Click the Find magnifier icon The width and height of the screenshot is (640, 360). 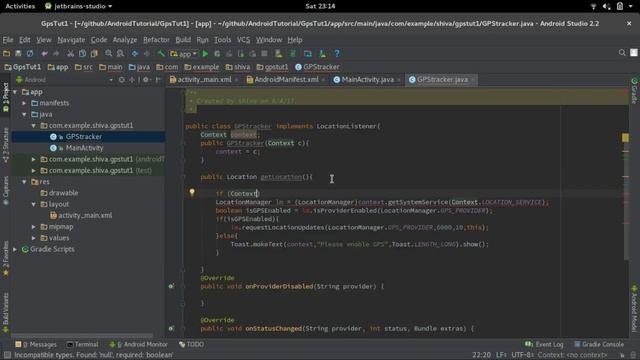[108, 53]
